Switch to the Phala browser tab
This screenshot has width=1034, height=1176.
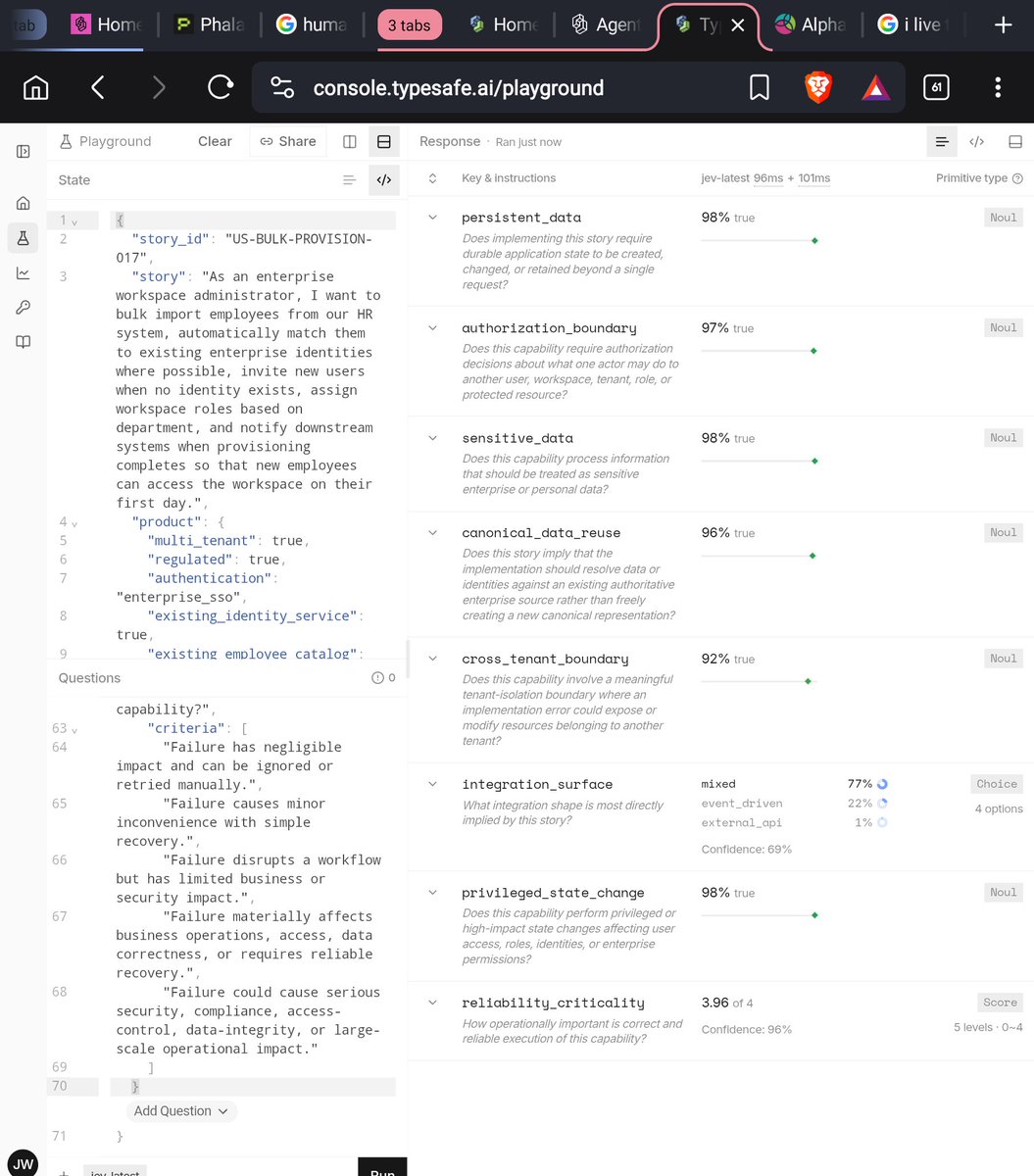coord(210,24)
